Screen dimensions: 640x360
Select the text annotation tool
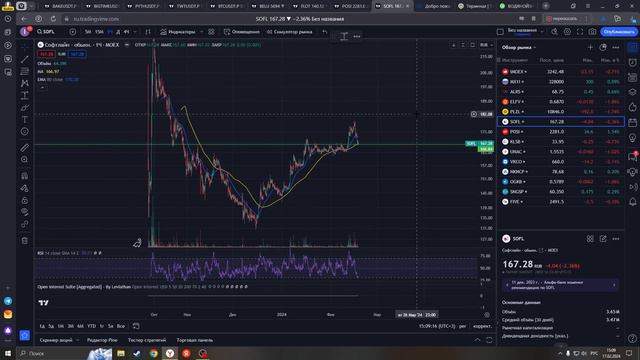coord(24,119)
